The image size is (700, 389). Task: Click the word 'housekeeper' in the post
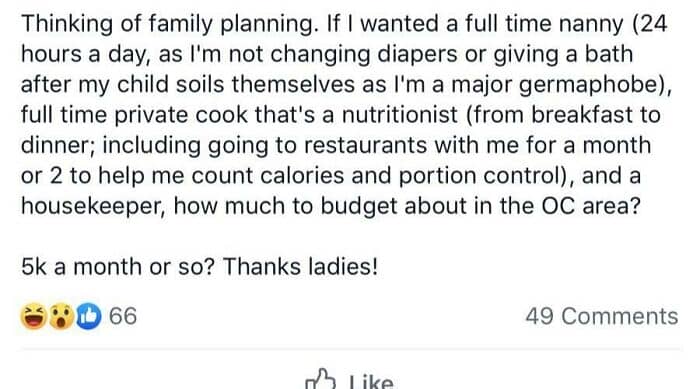click(93, 206)
